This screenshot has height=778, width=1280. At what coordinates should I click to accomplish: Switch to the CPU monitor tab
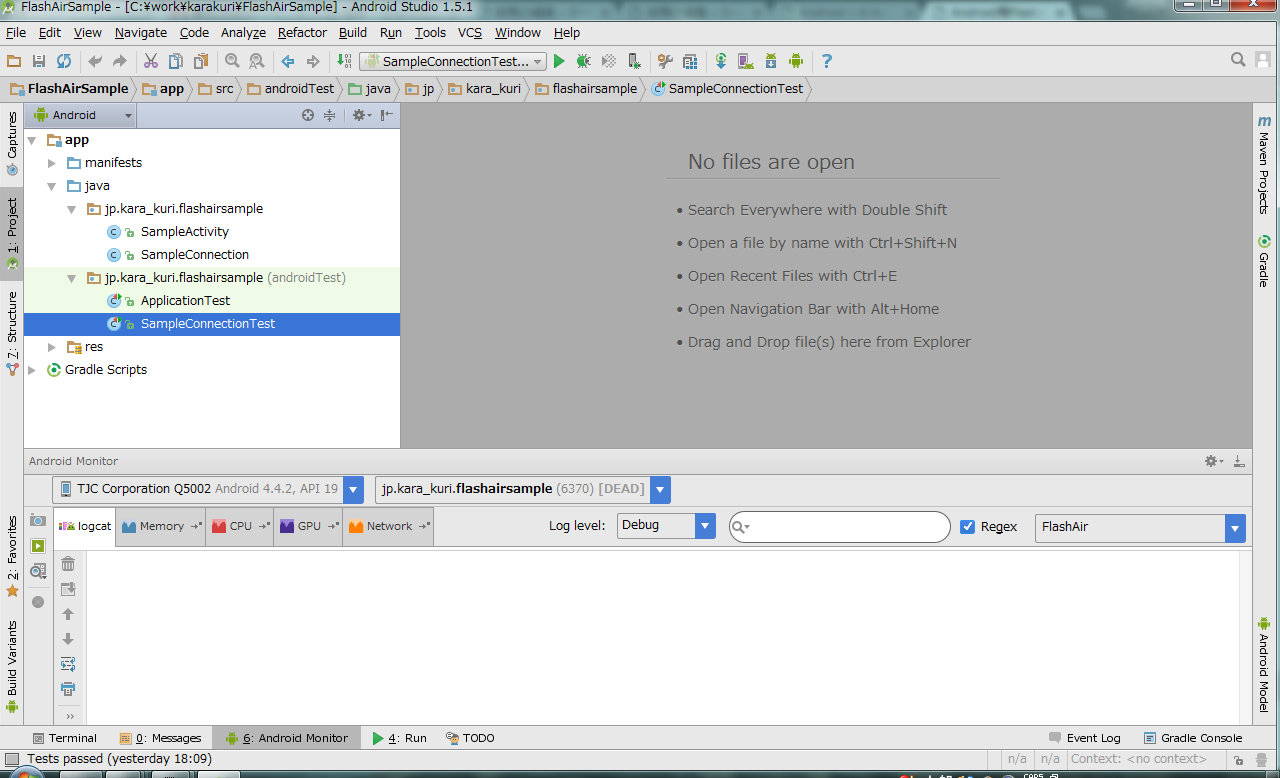(x=240, y=526)
